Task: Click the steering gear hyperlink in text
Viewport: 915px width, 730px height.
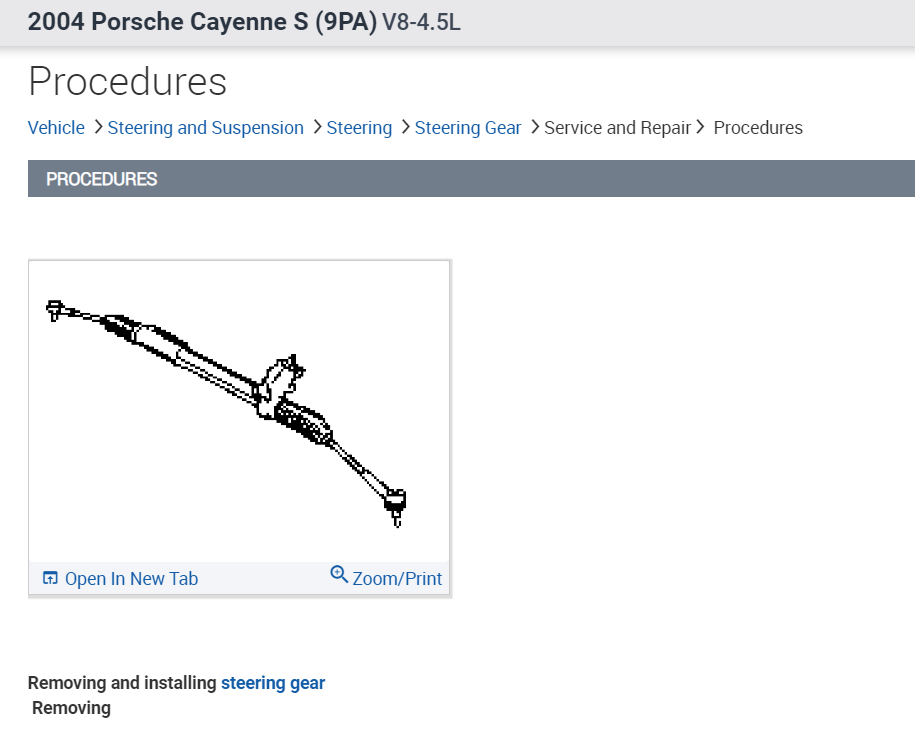Action: (x=273, y=682)
